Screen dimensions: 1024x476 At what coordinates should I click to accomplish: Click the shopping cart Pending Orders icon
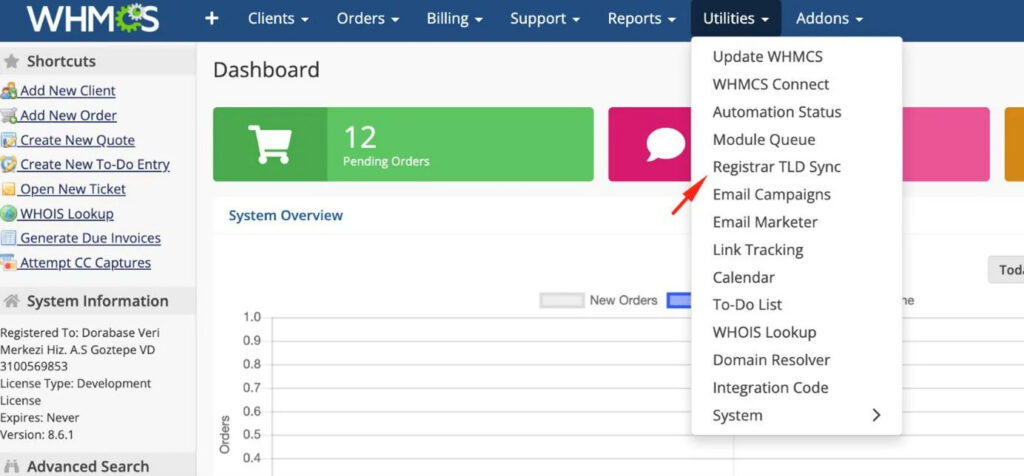(269, 144)
